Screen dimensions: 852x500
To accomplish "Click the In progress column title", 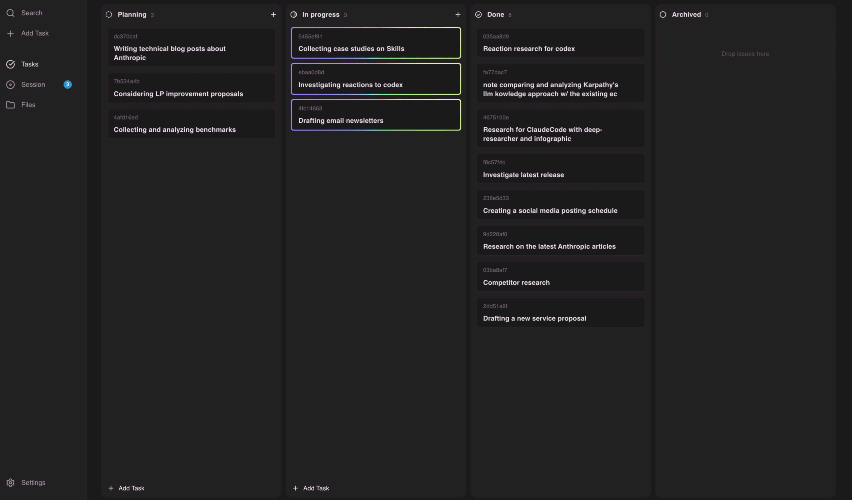I will 321,15.
